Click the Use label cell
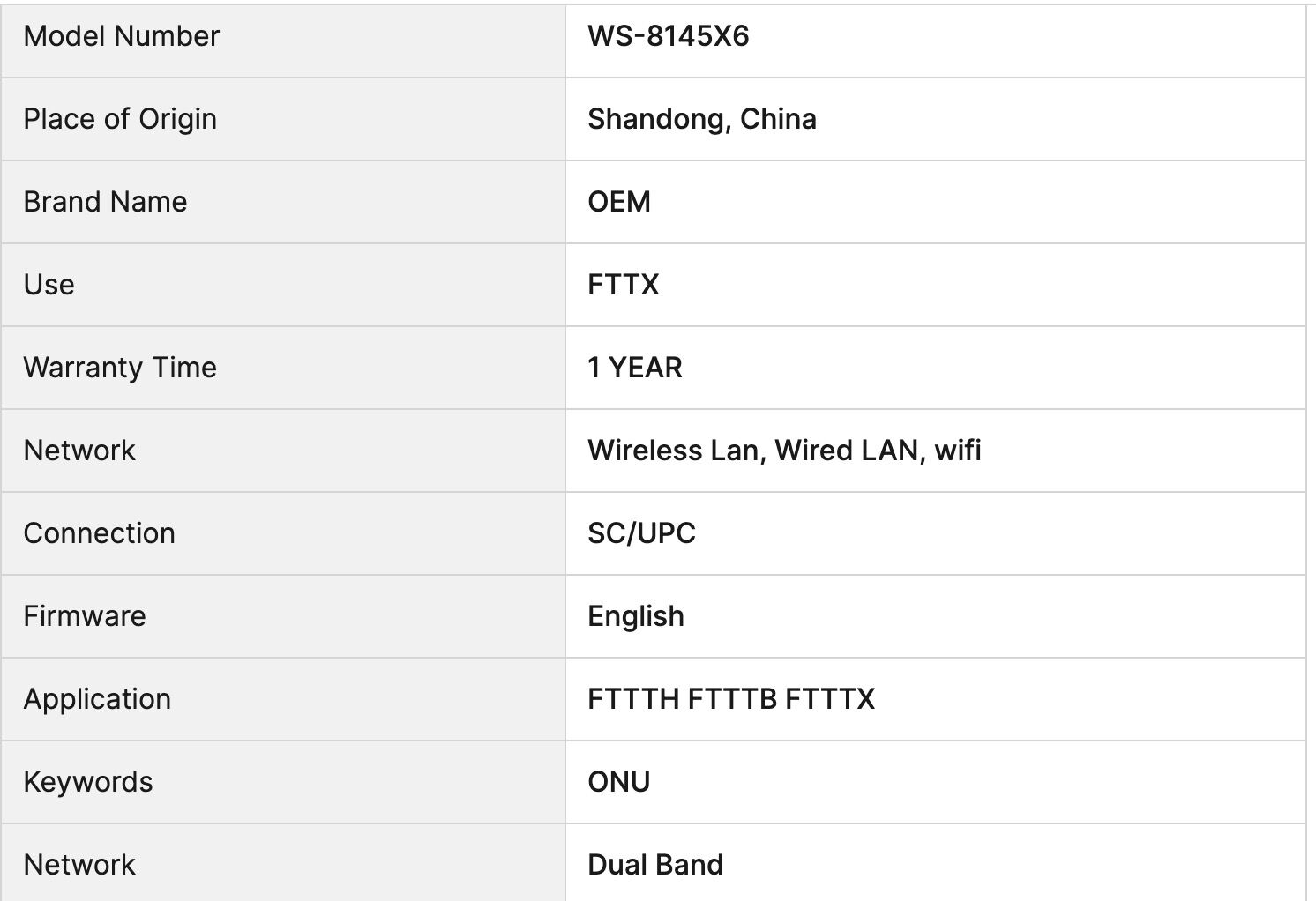The height and width of the screenshot is (901, 1316). coord(49,285)
